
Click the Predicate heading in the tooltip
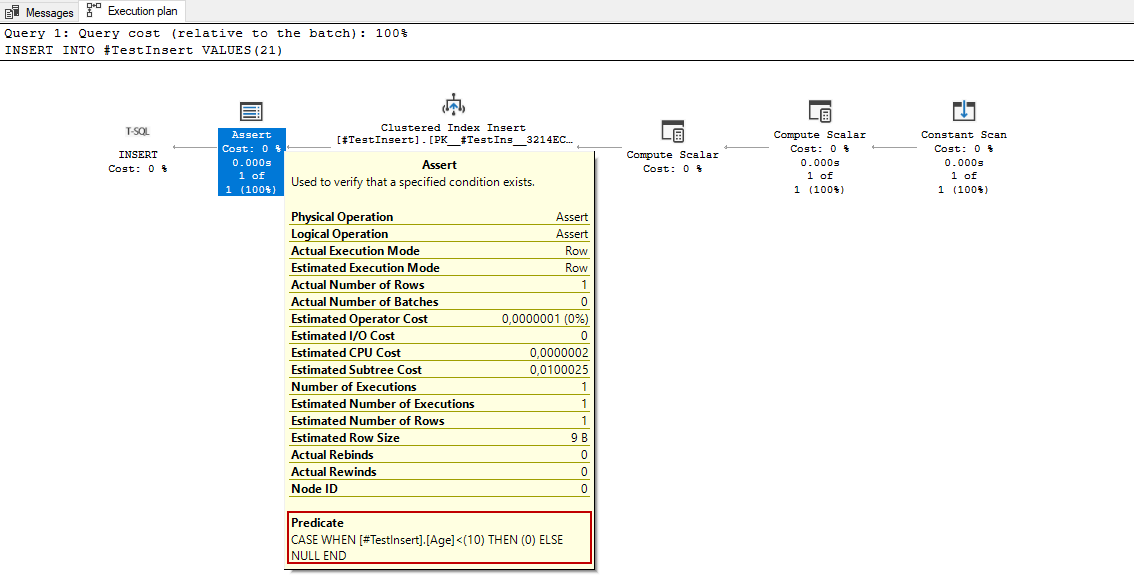point(317,523)
